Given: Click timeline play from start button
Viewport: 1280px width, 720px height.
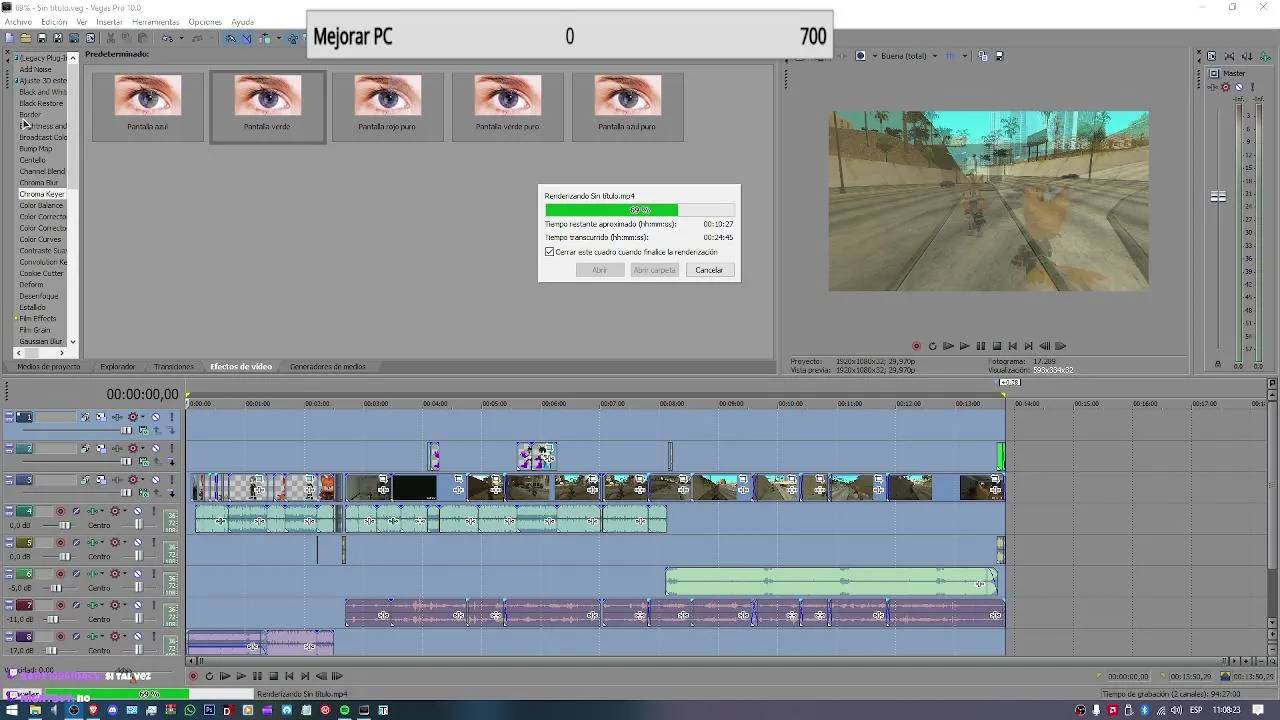Looking at the screenshot, I should click(225, 676).
